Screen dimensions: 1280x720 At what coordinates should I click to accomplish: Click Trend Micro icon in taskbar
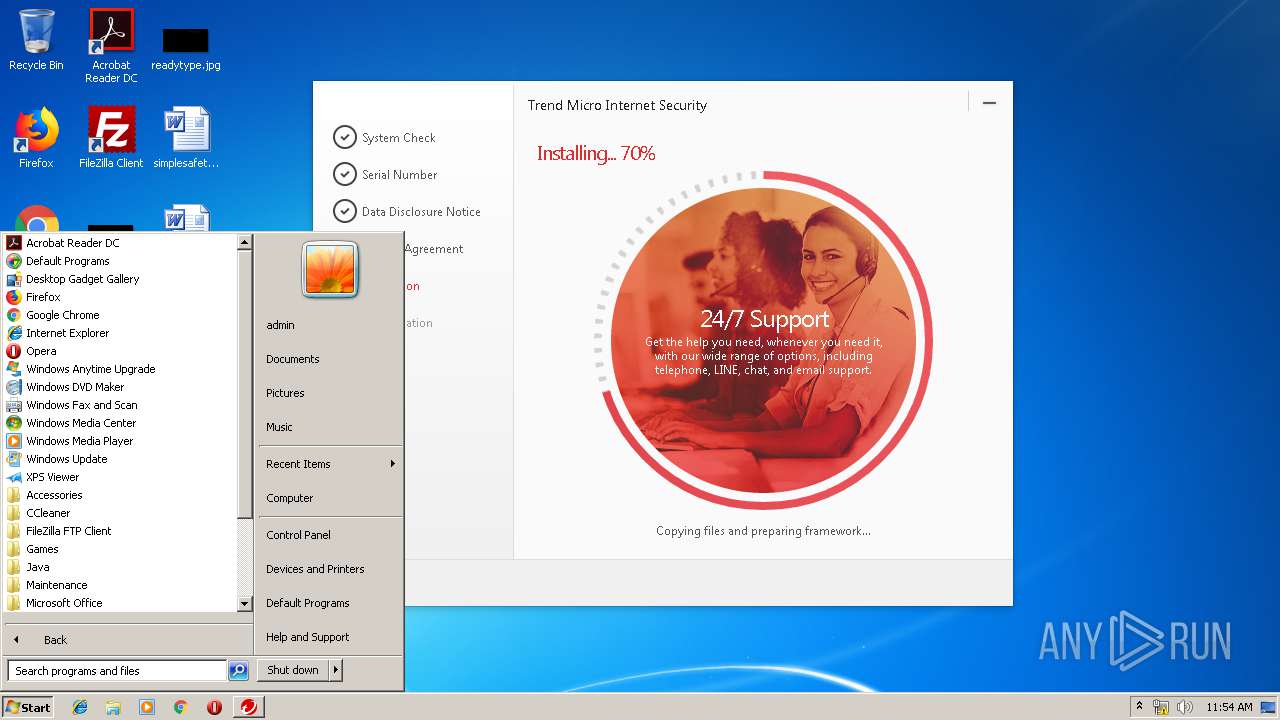pyautogui.click(x=248, y=707)
